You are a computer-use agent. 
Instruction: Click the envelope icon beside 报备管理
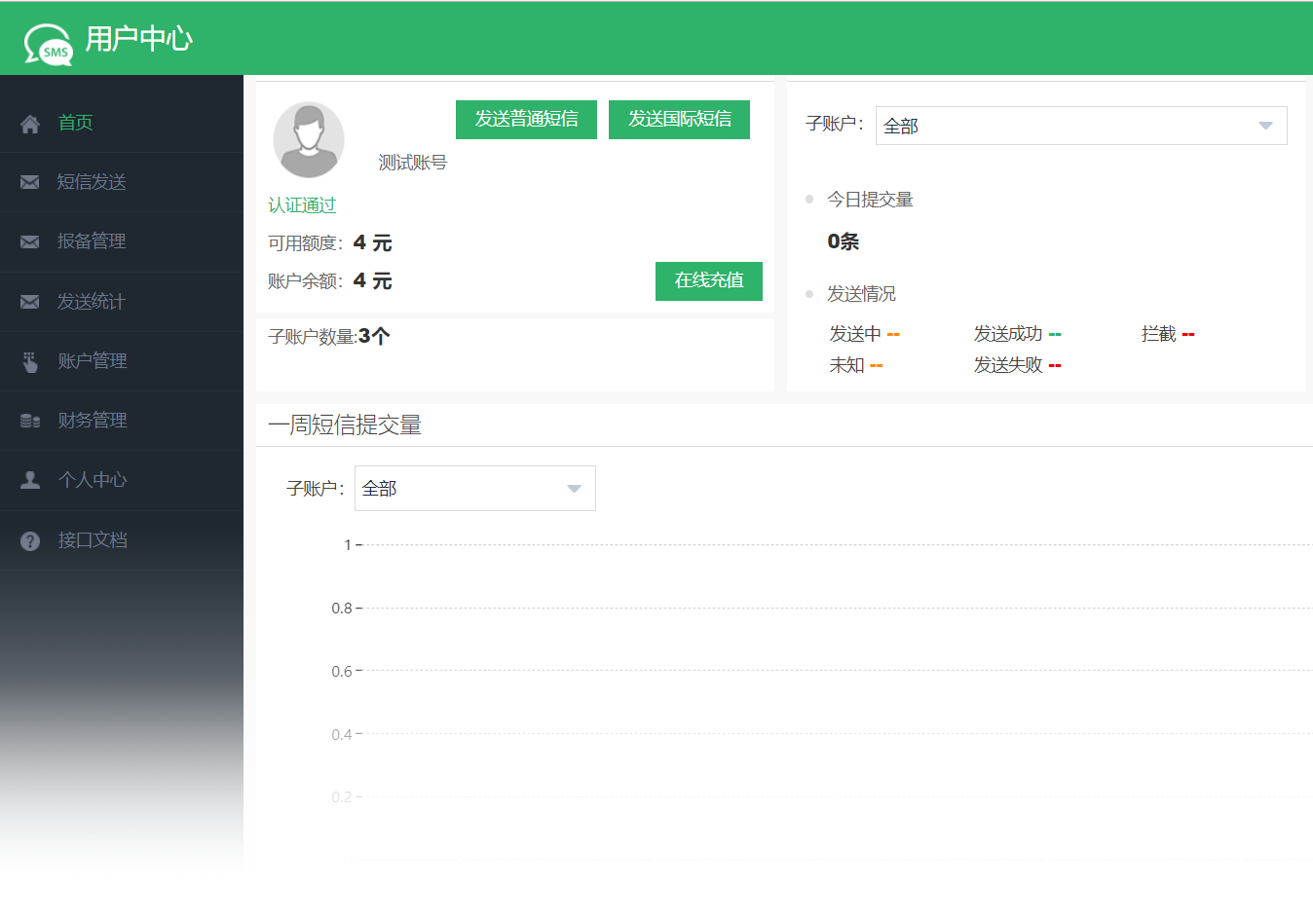point(30,241)
